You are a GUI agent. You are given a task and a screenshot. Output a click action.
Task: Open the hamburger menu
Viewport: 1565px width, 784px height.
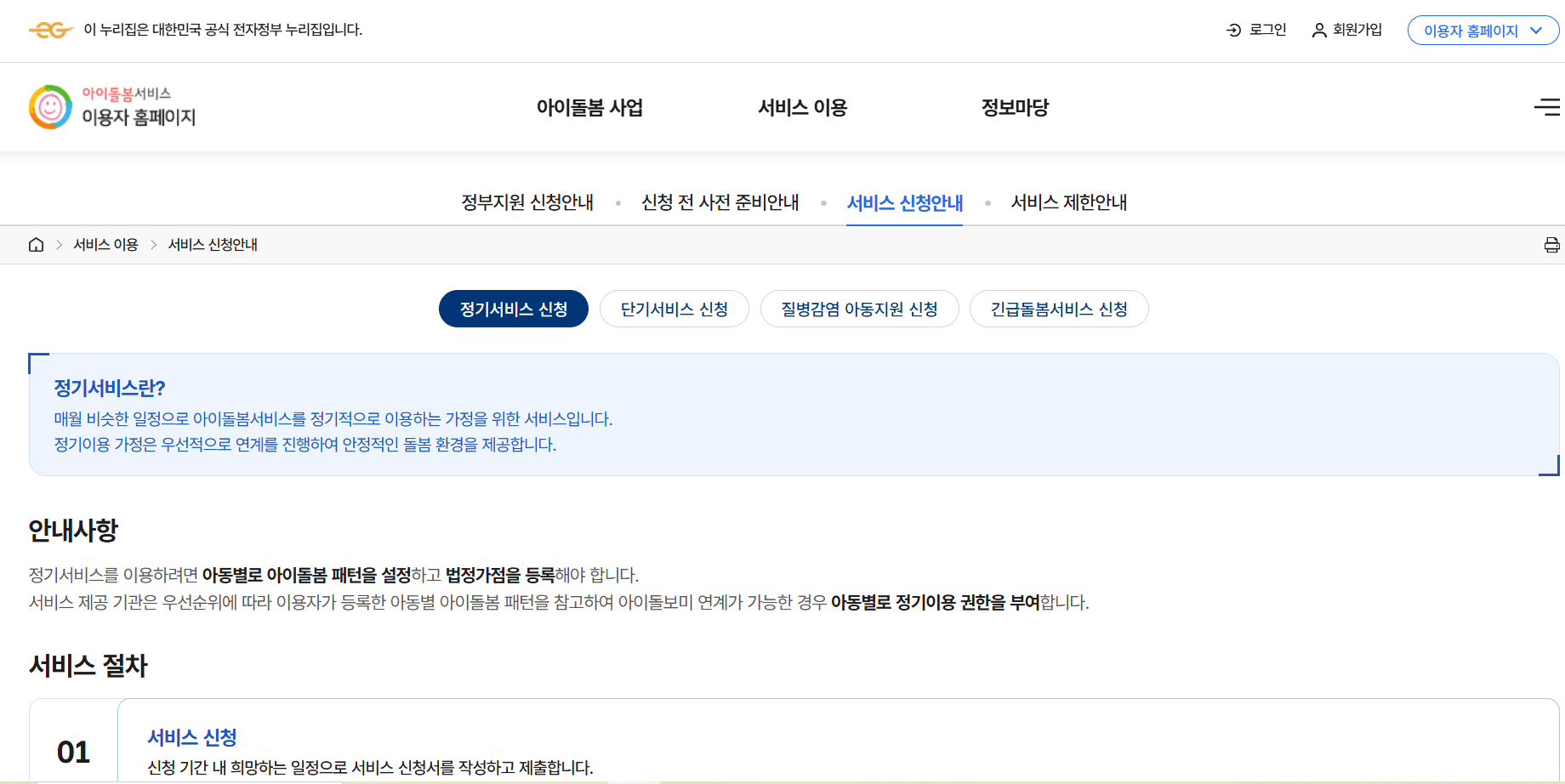click(x=1548, y=107)
